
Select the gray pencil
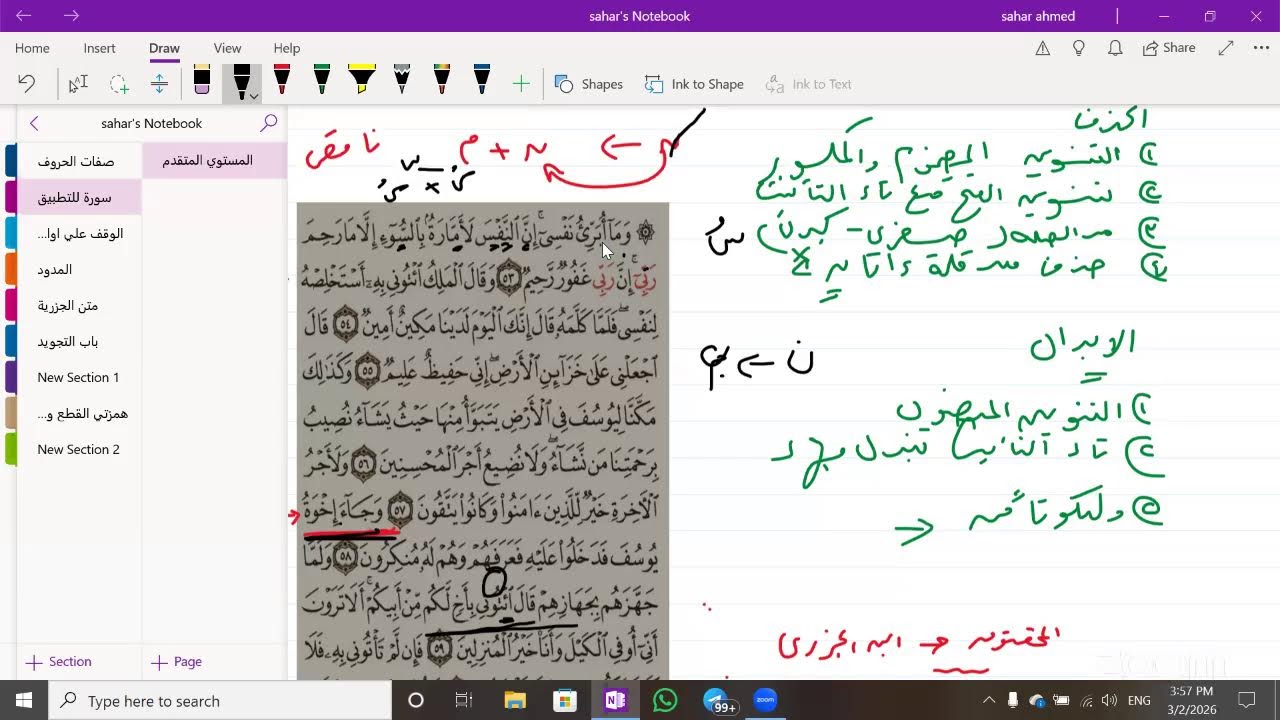pos(402,81)
